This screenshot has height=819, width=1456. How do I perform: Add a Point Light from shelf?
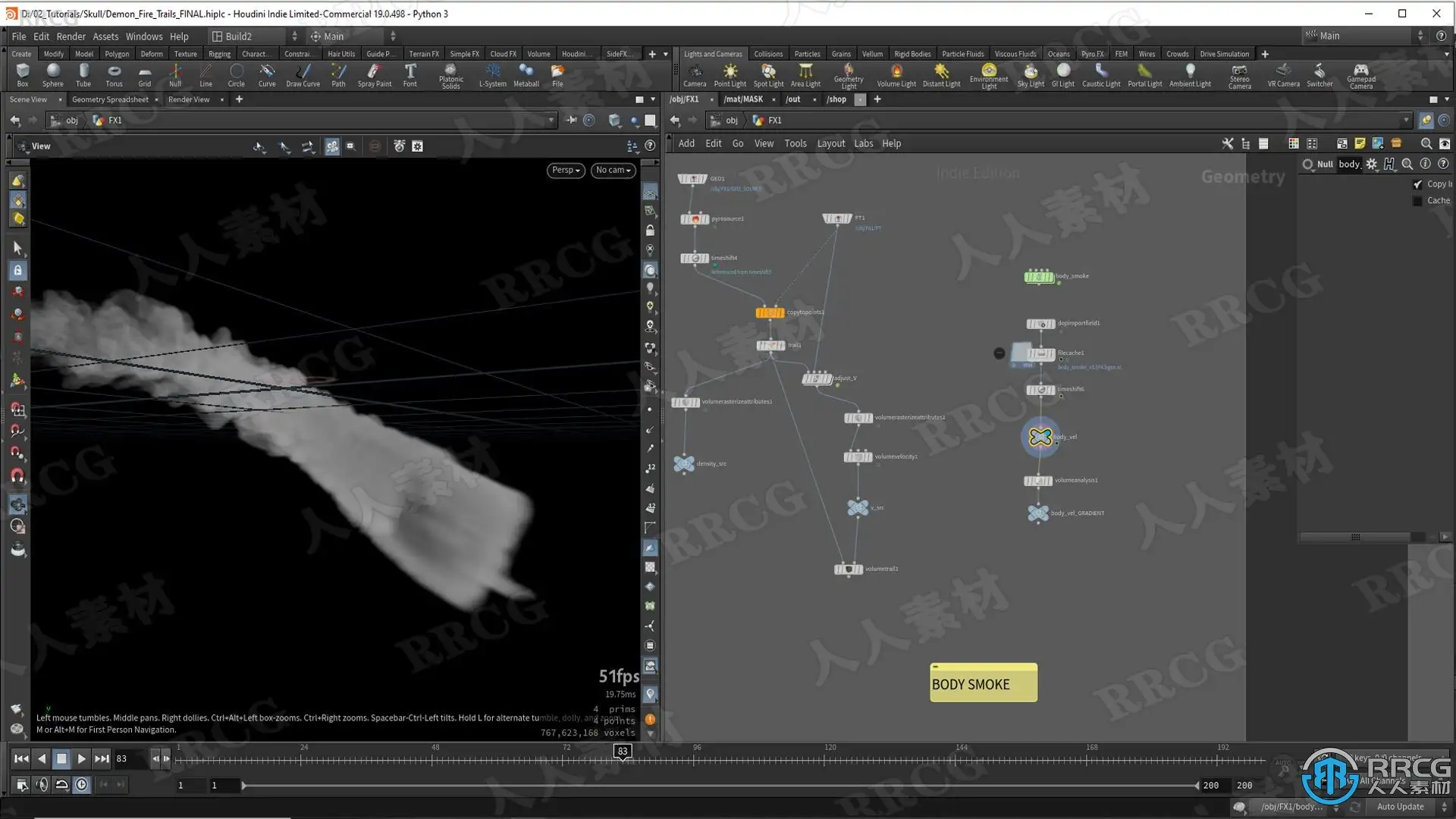tap(730, 74)
